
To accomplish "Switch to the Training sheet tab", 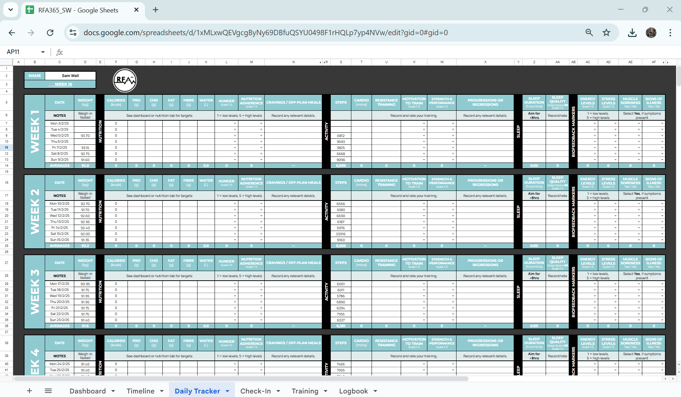I will [x=305, y=391].
